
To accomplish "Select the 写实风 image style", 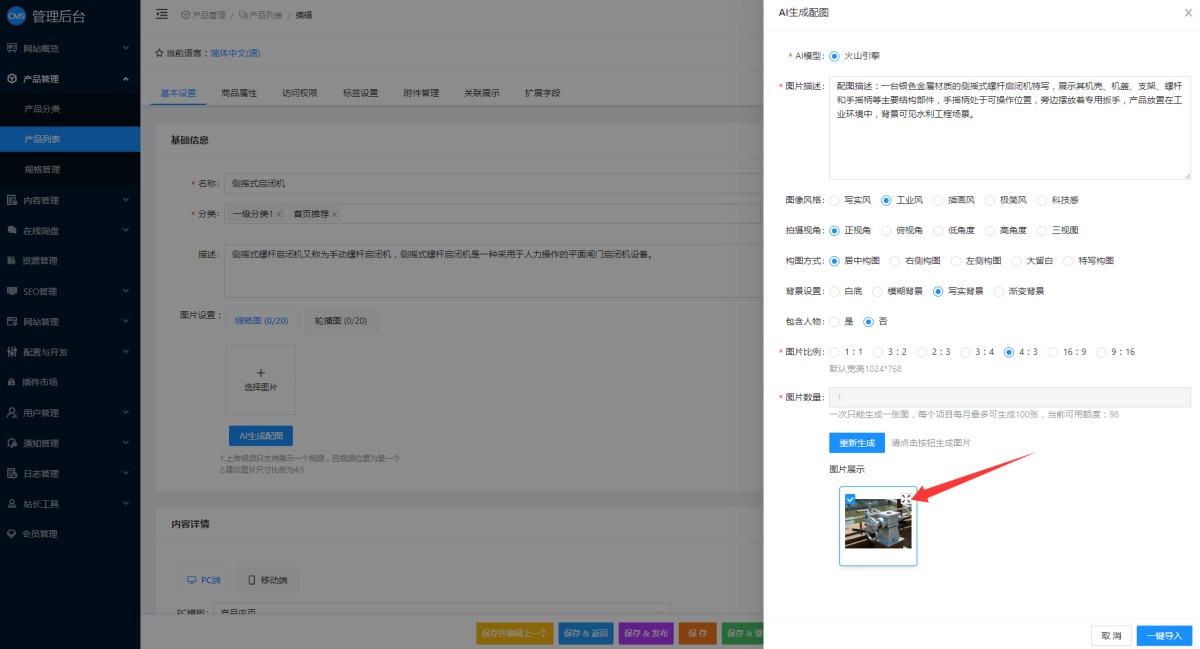I will 835,200.
